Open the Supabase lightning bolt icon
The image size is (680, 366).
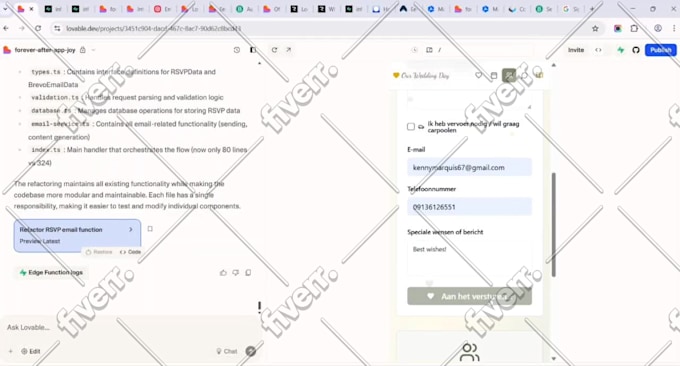(x=621, y=50)
